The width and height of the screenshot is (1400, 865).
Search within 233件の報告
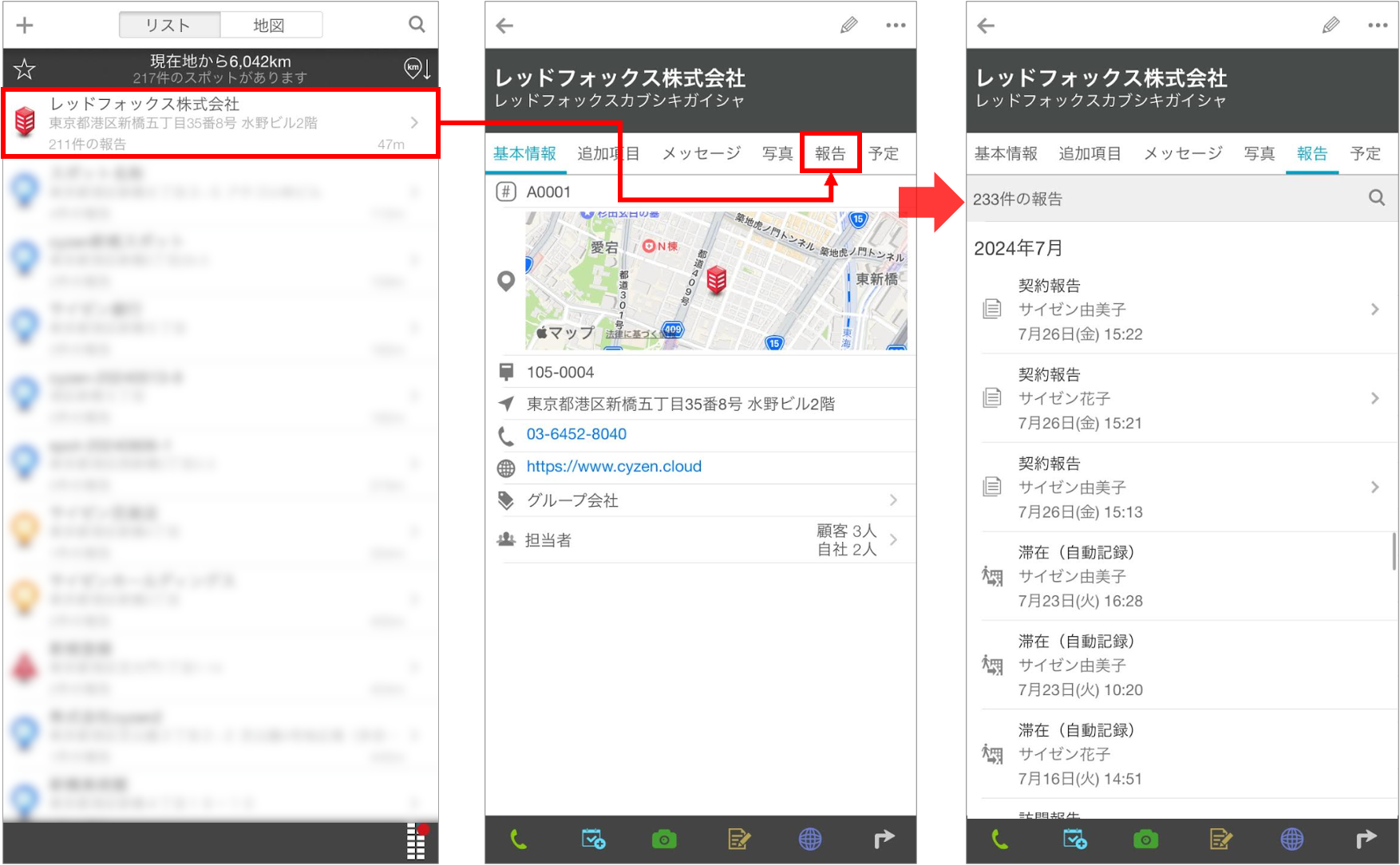point(1377,198)
